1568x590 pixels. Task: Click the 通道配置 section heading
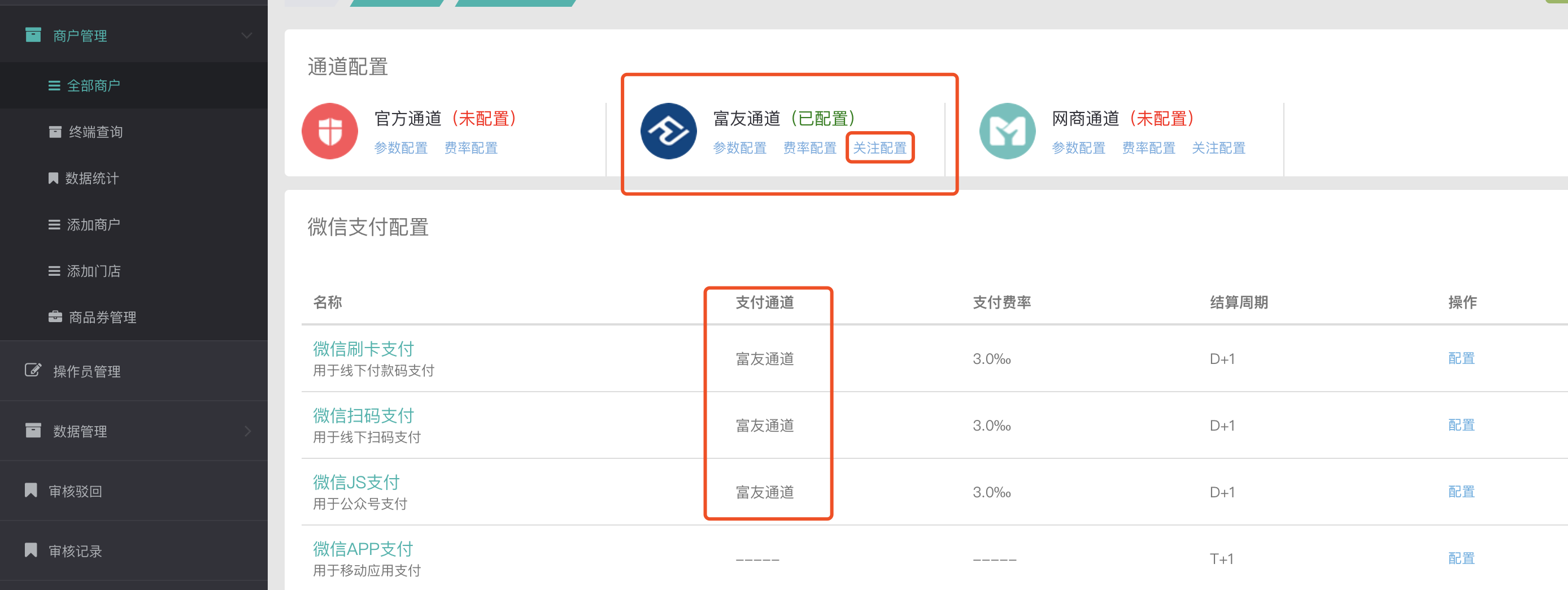pyautogui.click(x=347, y=66)
